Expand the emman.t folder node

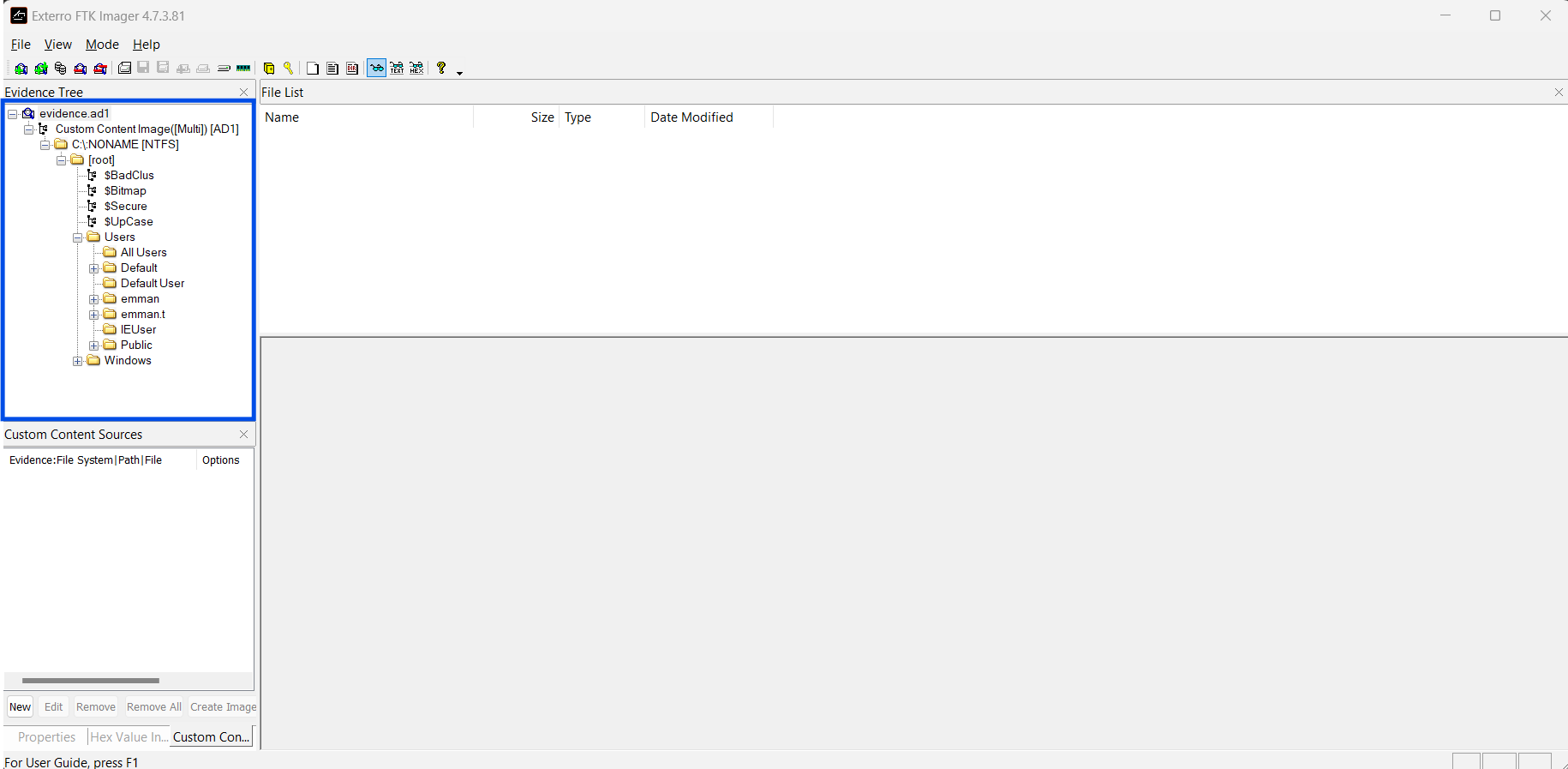pyautogui.click(x=94, y=315)
